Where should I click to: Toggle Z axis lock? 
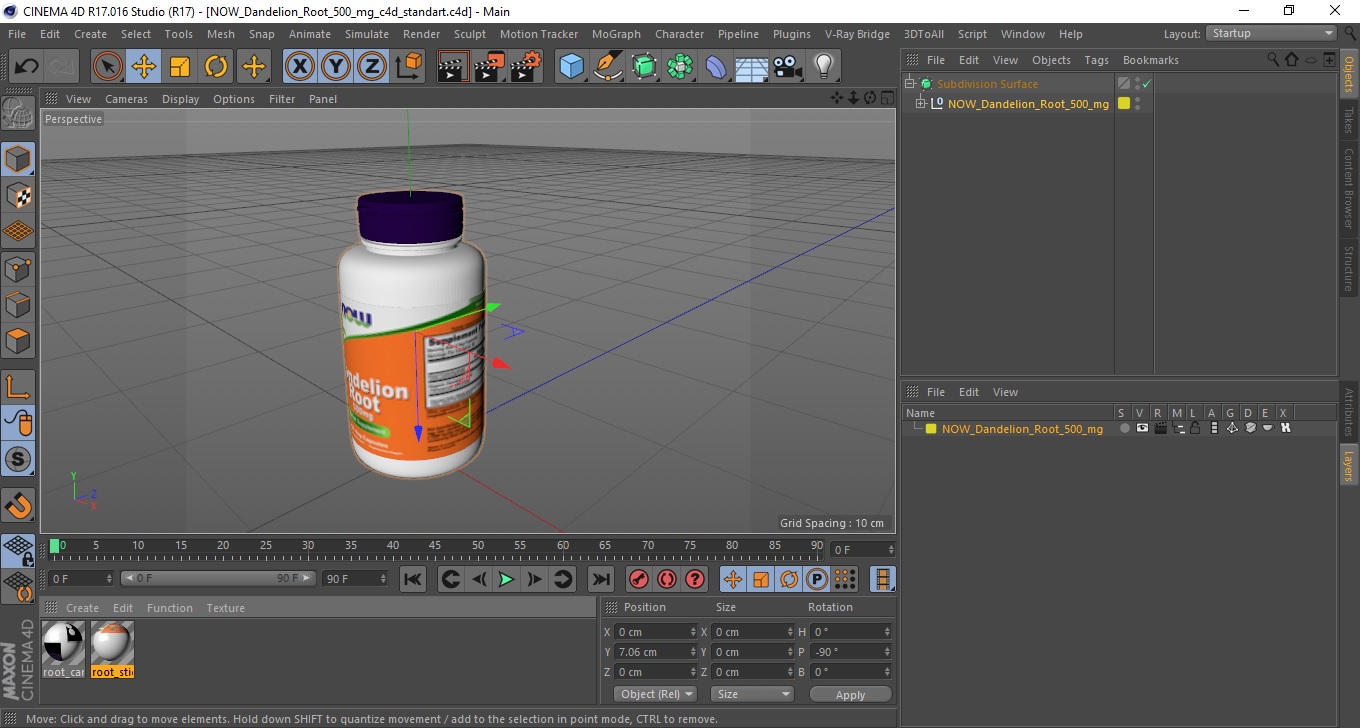[x=372, y=67]
